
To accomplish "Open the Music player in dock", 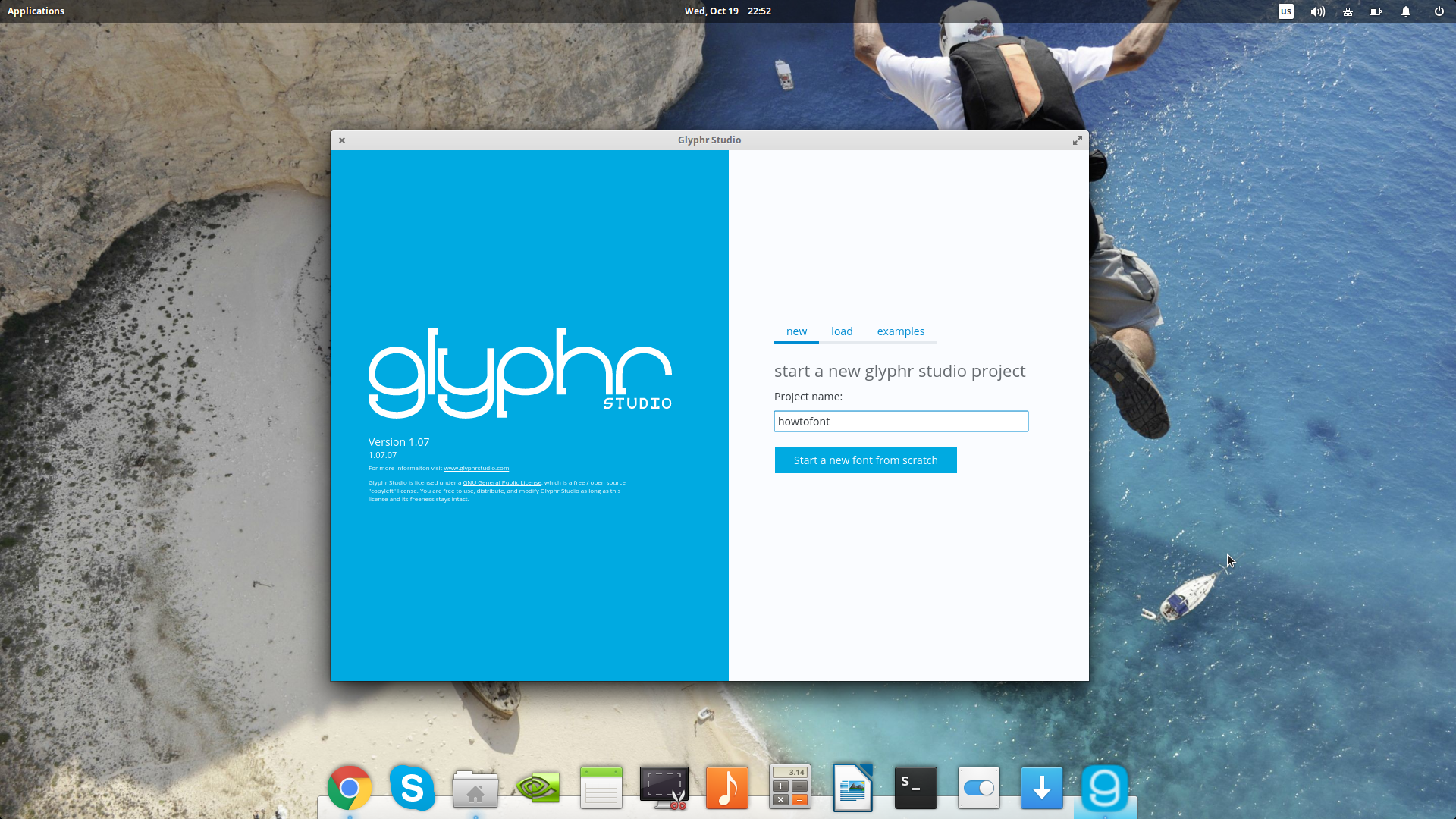I will [727, 788].
